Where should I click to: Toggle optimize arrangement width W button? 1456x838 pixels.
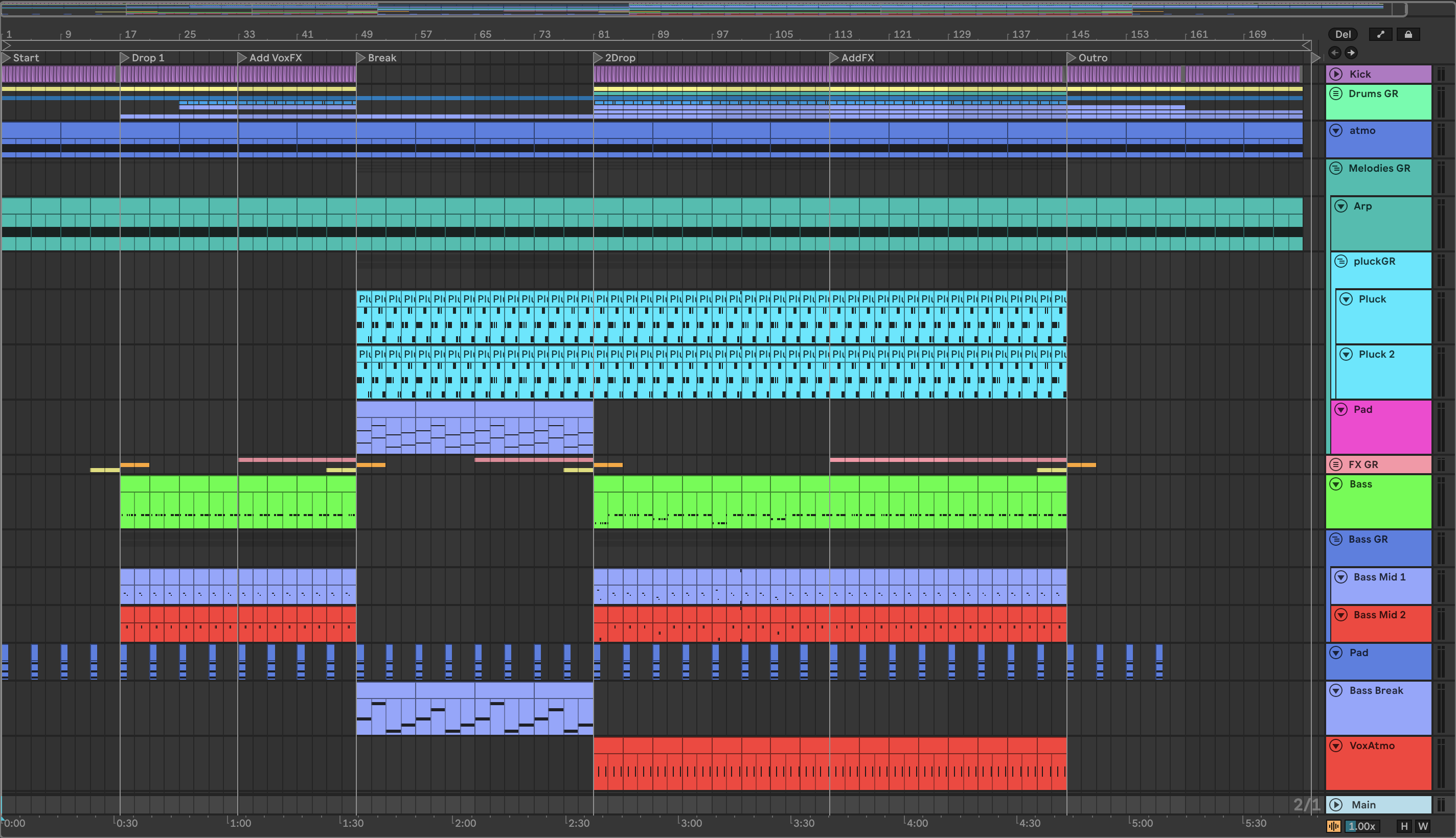1423,826
